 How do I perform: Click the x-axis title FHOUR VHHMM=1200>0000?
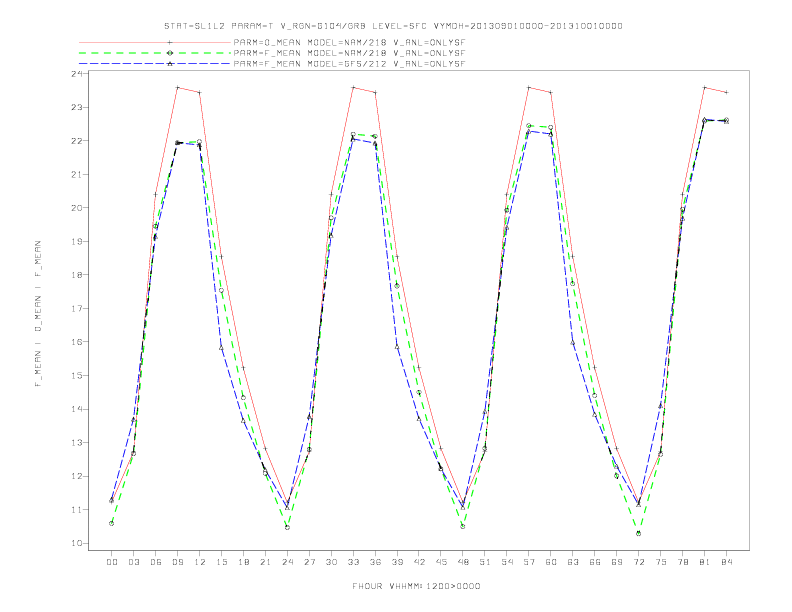[x=416, y=586]
